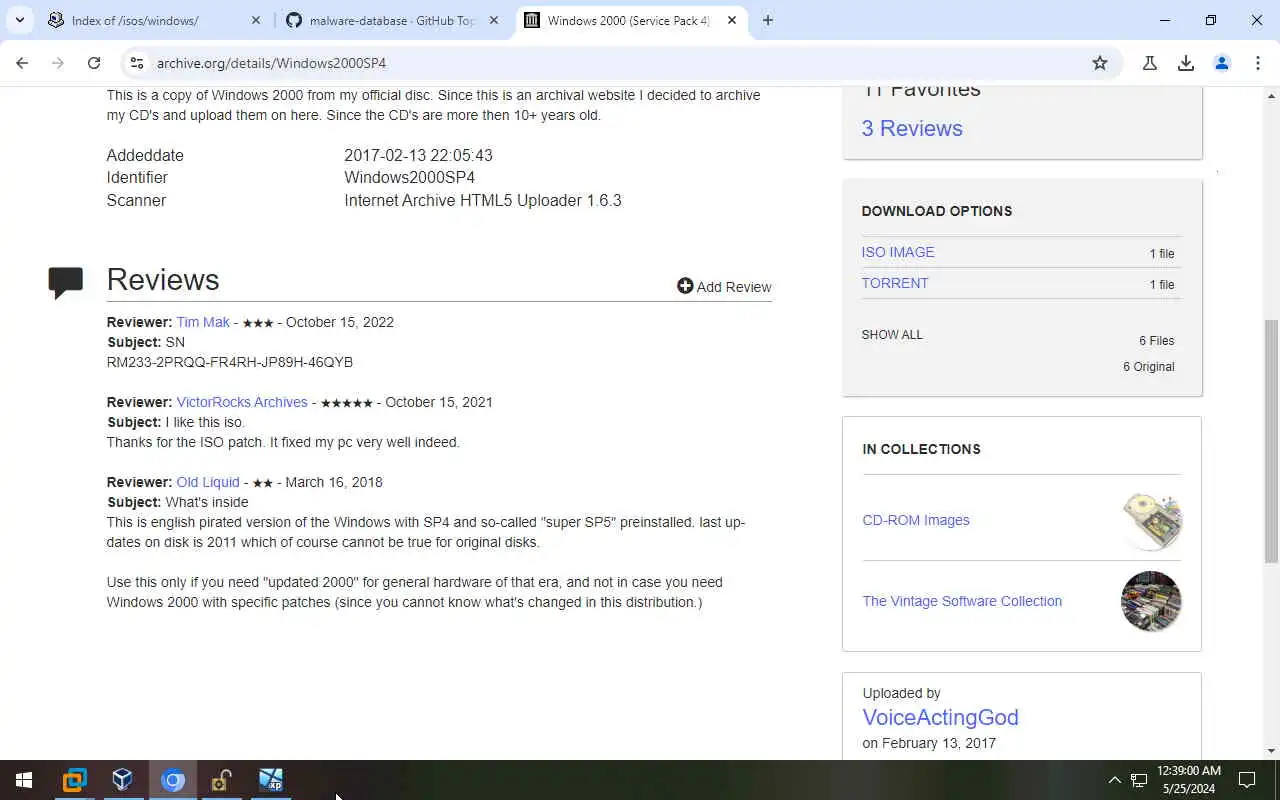Close the Windows 2000 archive tab
1280x800 pixels.
[732, 20]
